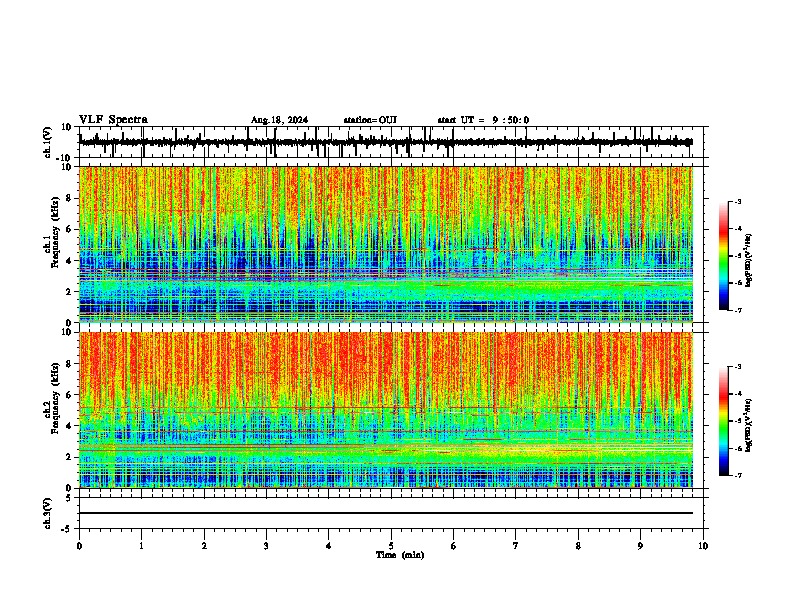Click the ch.1 frequency spectrogram plot
Image resolution: width=792 pixels, height=612 pixels.
(386, 244)
